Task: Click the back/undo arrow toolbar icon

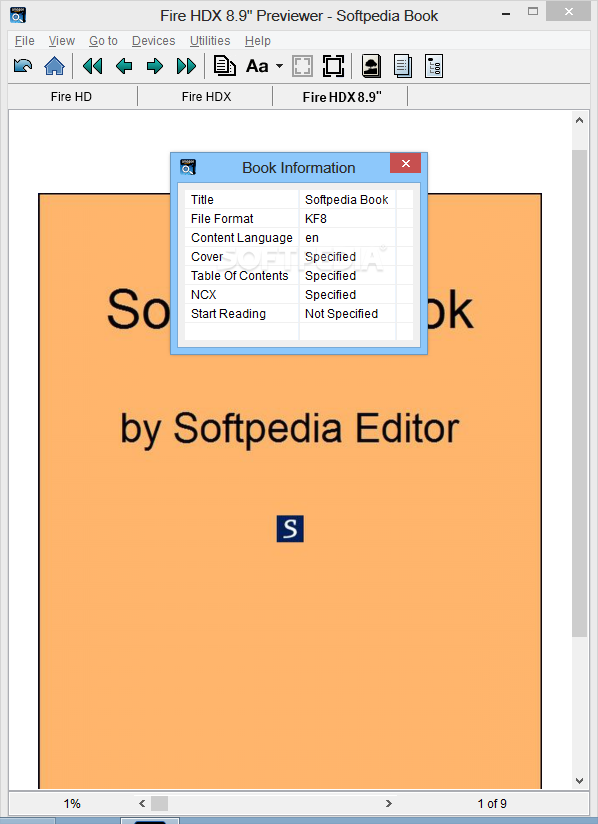Action: 23,66
